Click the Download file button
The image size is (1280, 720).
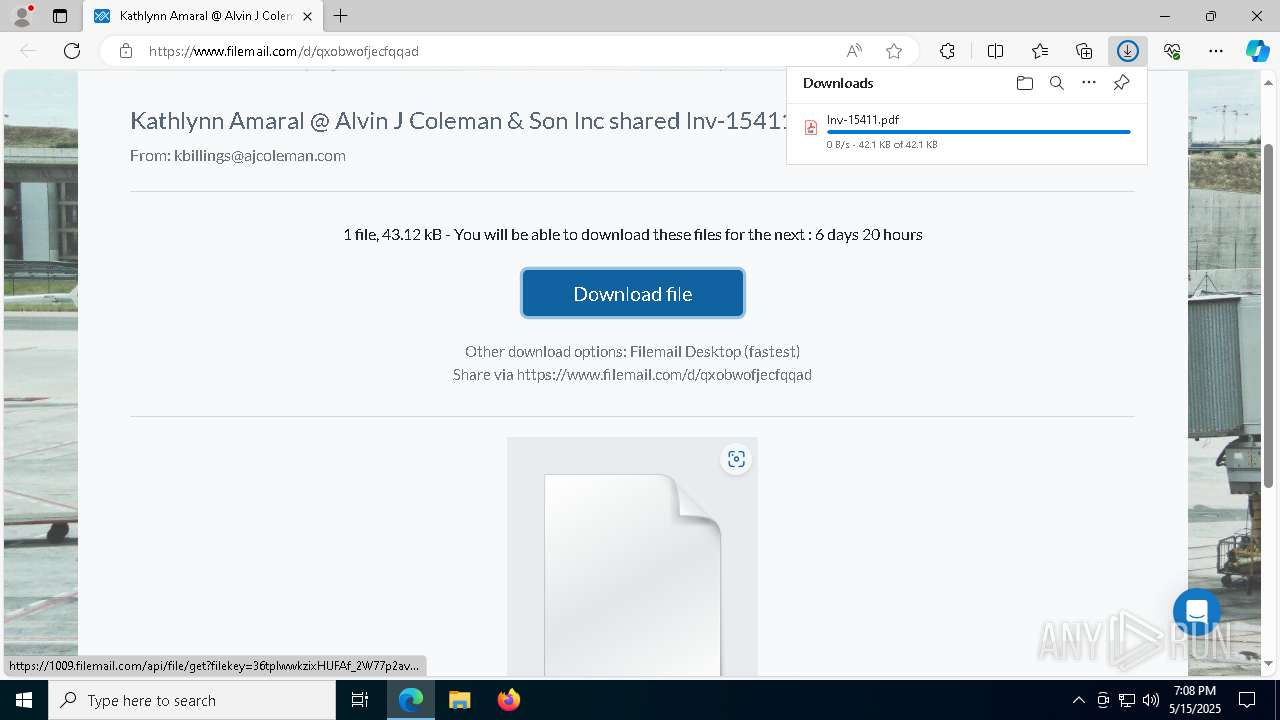pyautogui.click(x=633, y=293)
